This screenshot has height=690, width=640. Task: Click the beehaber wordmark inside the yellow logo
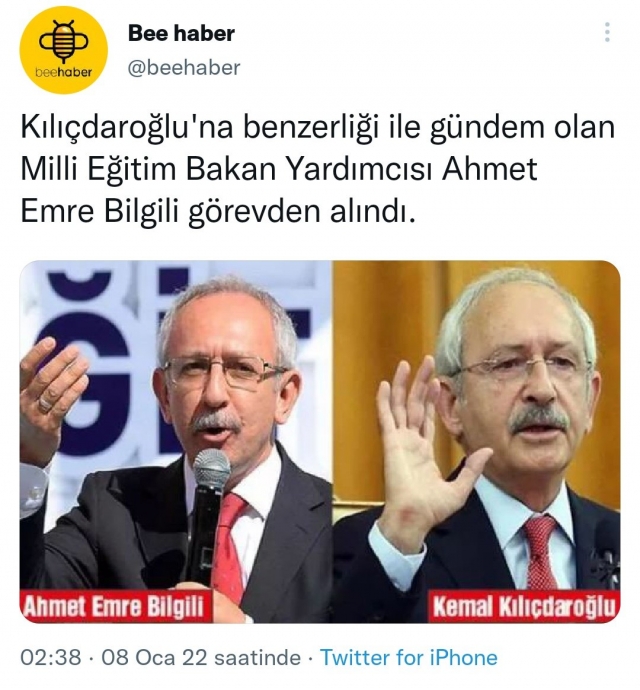64,72
